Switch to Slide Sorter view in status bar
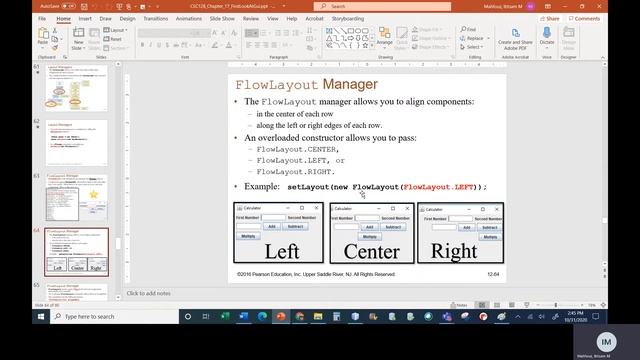Screen dimensions: 640x360 coord(497,305)
